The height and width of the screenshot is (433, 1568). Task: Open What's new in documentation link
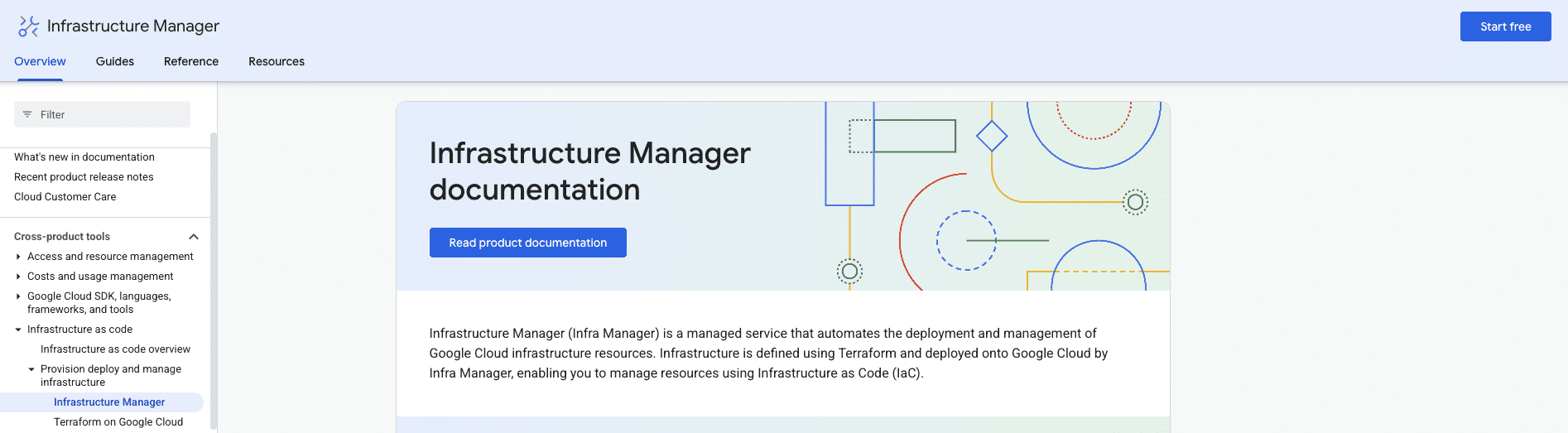[84, 157]
